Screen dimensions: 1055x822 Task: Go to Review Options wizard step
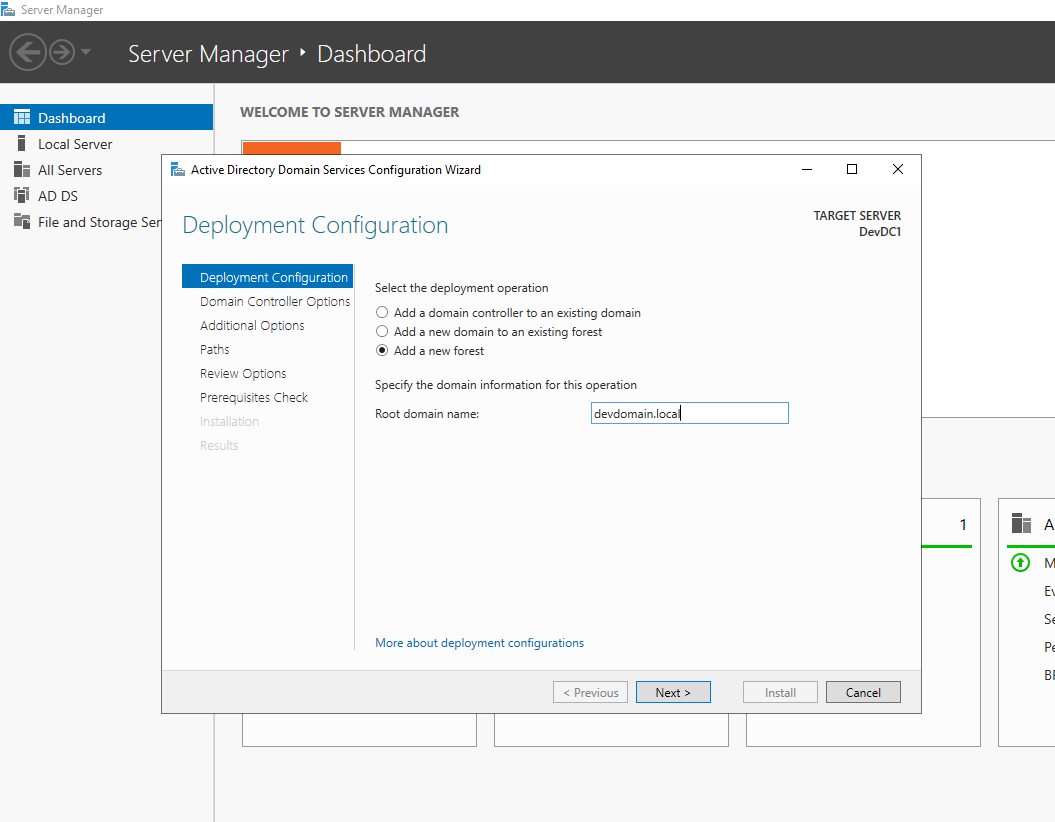tap(243, 373)
